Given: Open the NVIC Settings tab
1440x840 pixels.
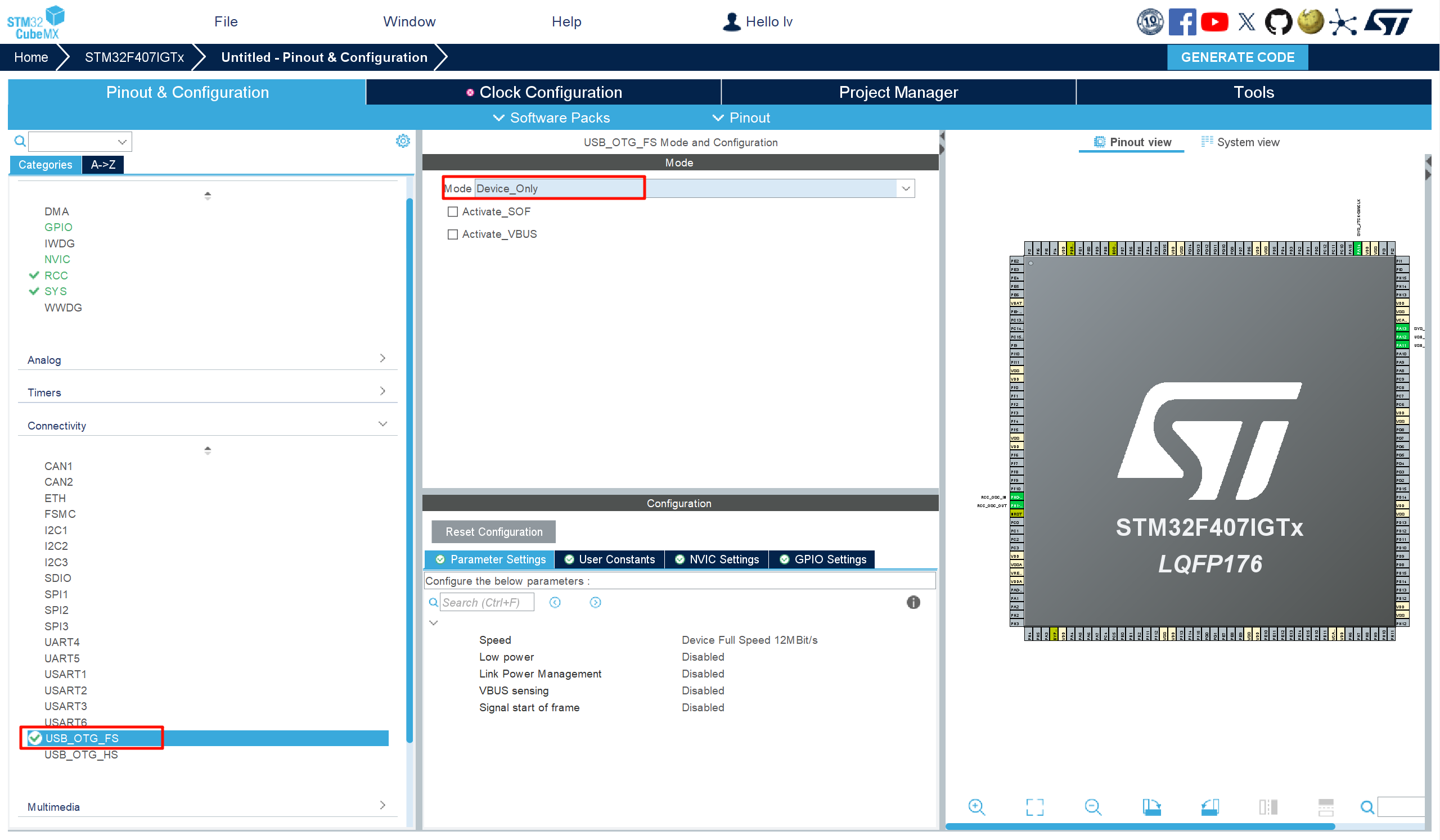Looking at the screenshot, I should 717,559.
